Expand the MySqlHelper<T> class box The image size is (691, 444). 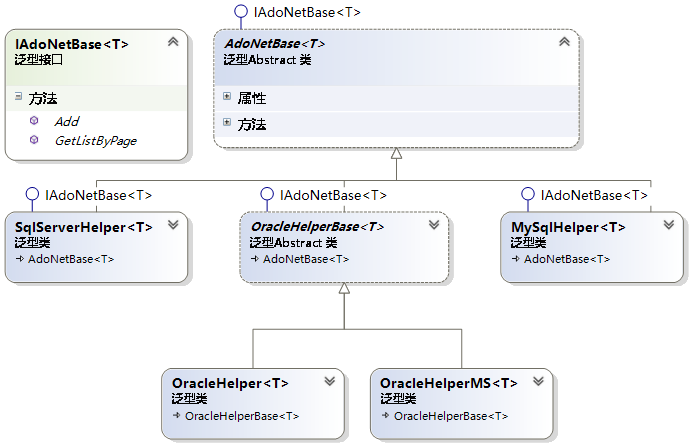click(x=669, y=225)
